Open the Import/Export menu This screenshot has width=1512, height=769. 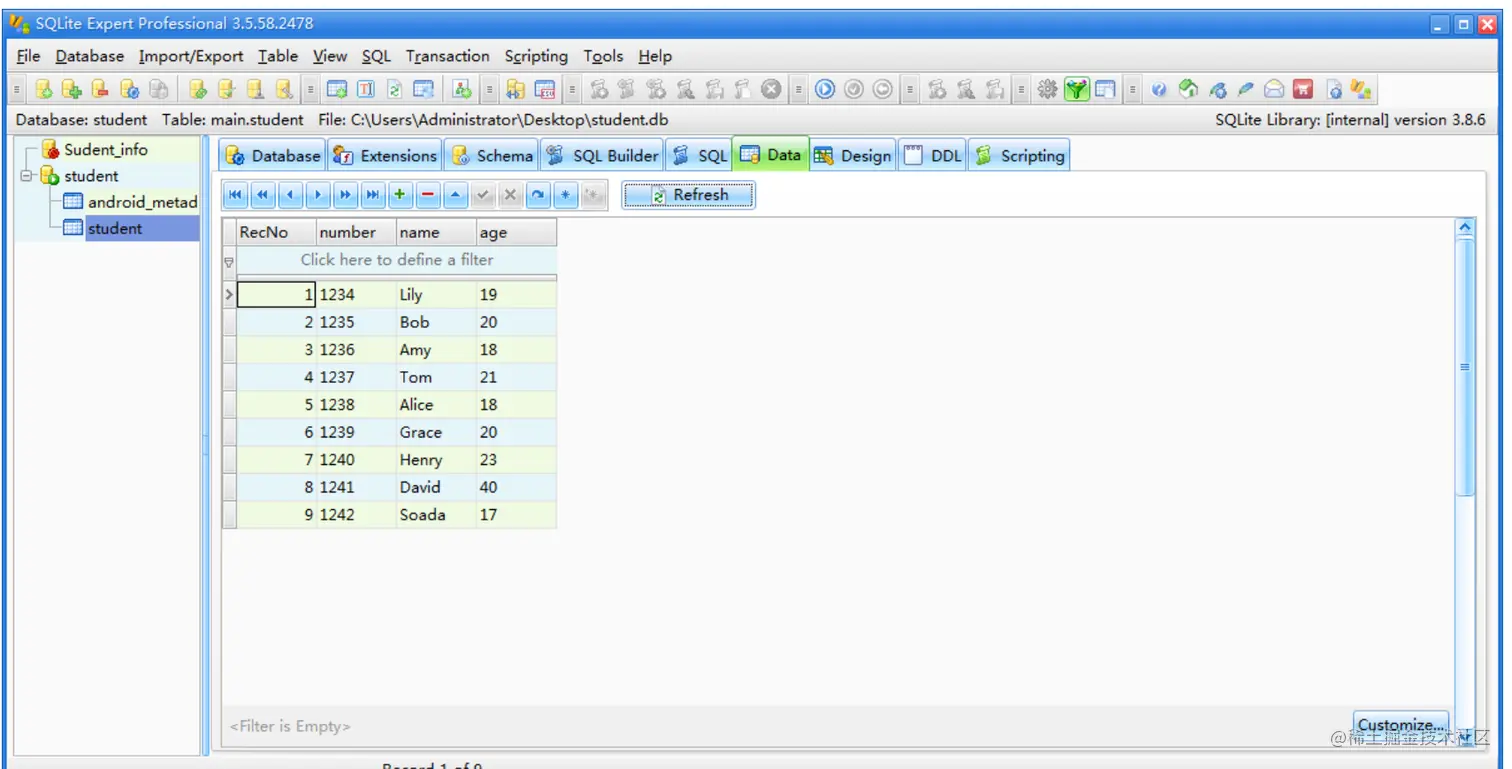(x=191, y=56)
